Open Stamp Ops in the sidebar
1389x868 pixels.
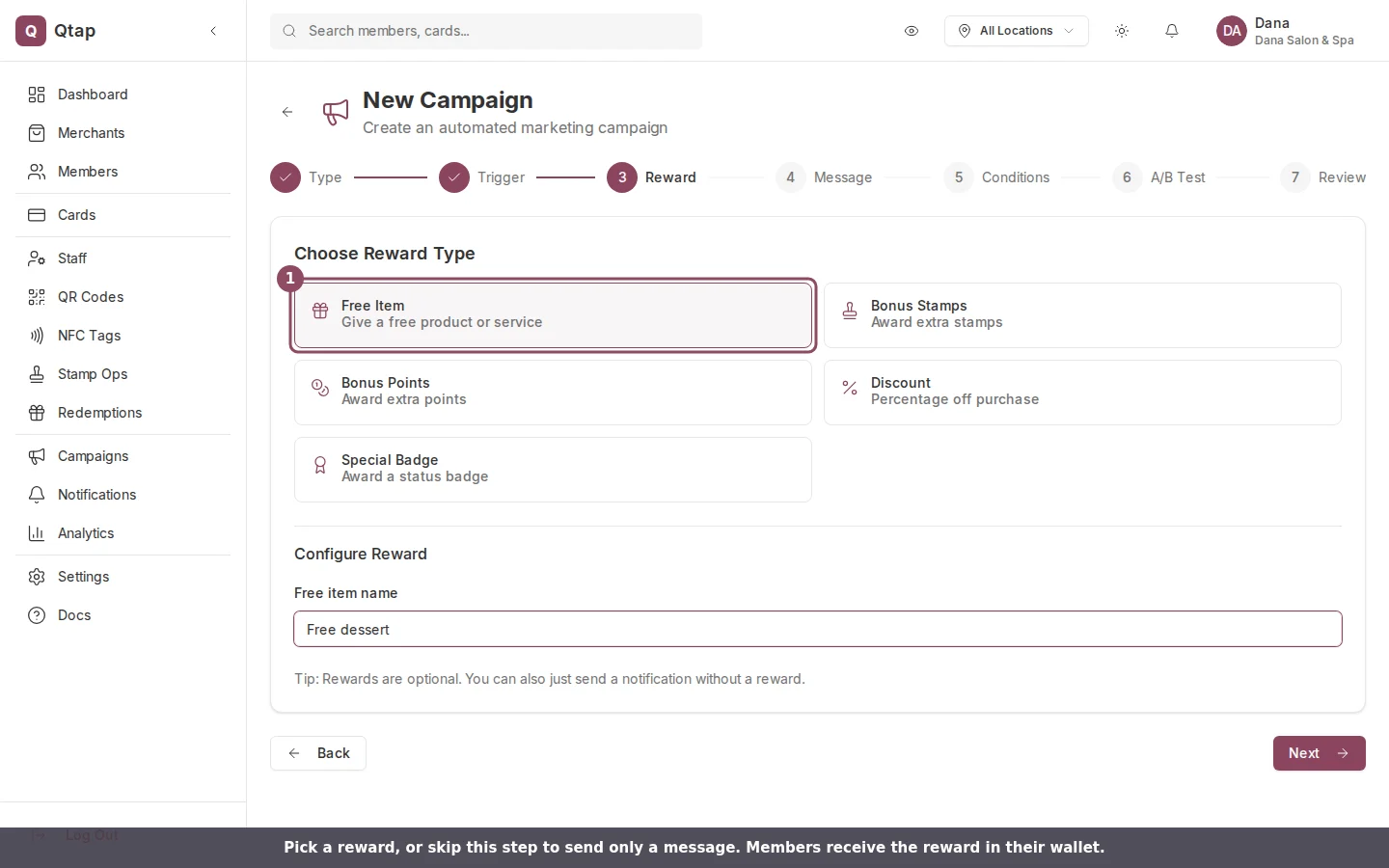tap(123, 374)
